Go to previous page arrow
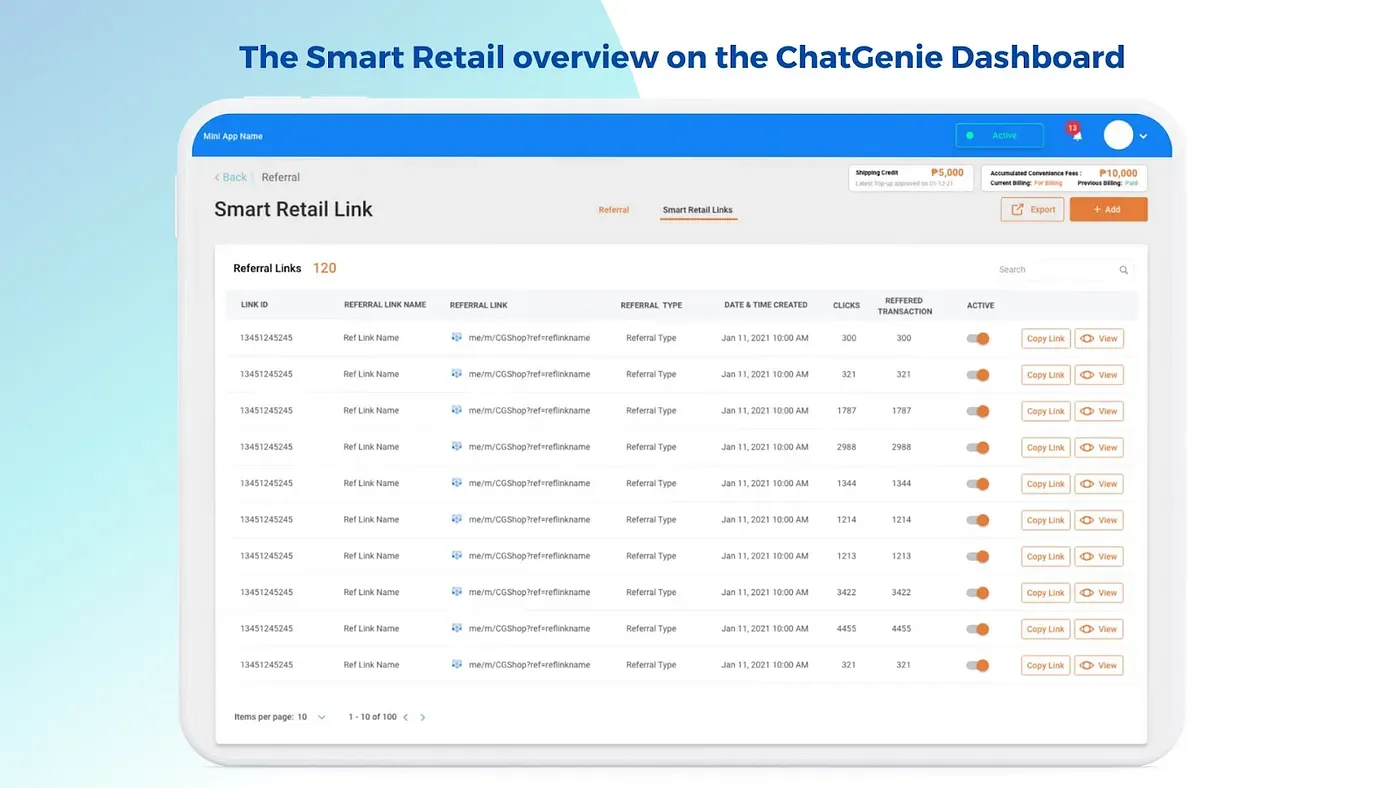 pos(405,717)
